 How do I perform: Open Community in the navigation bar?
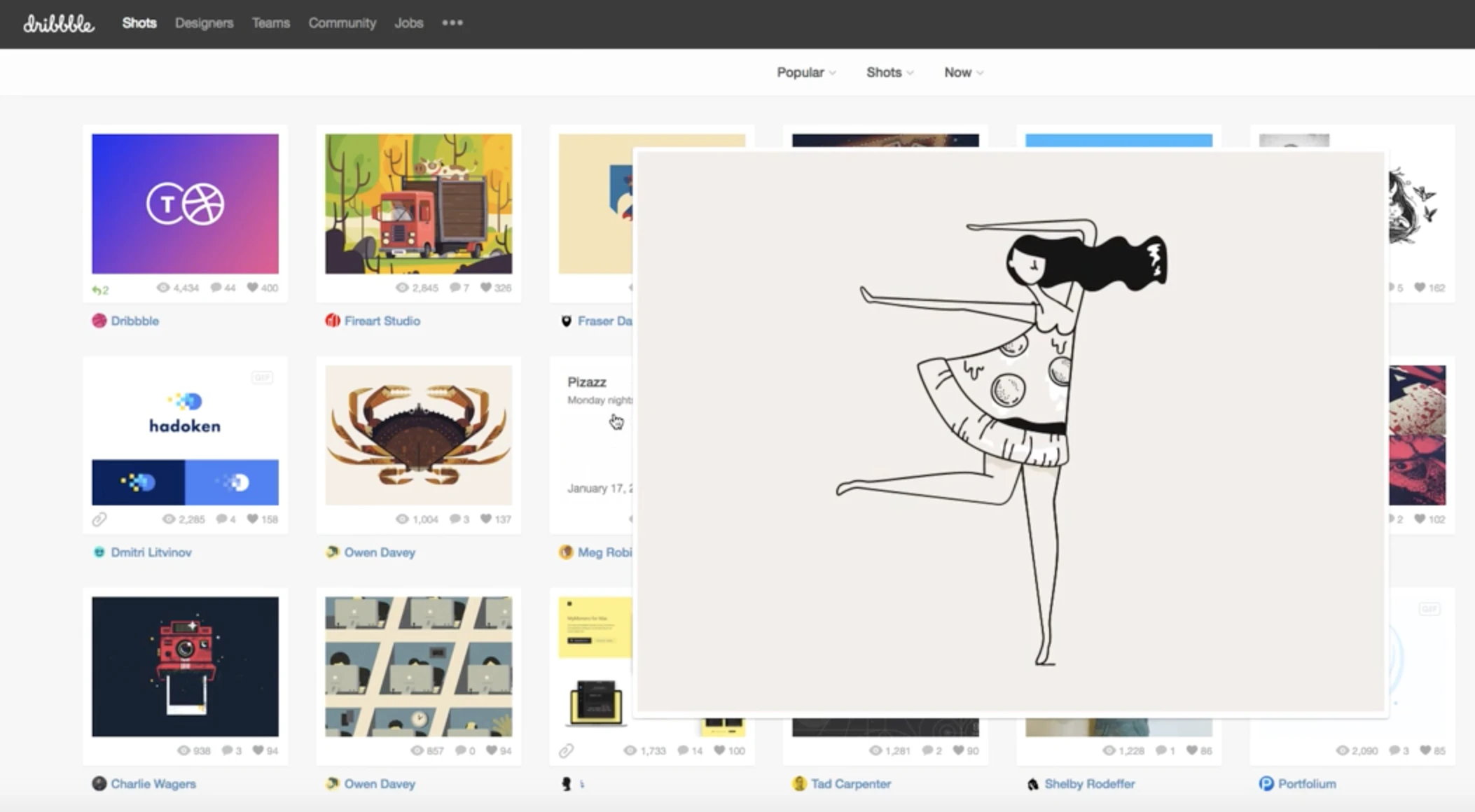click(342, 23)
